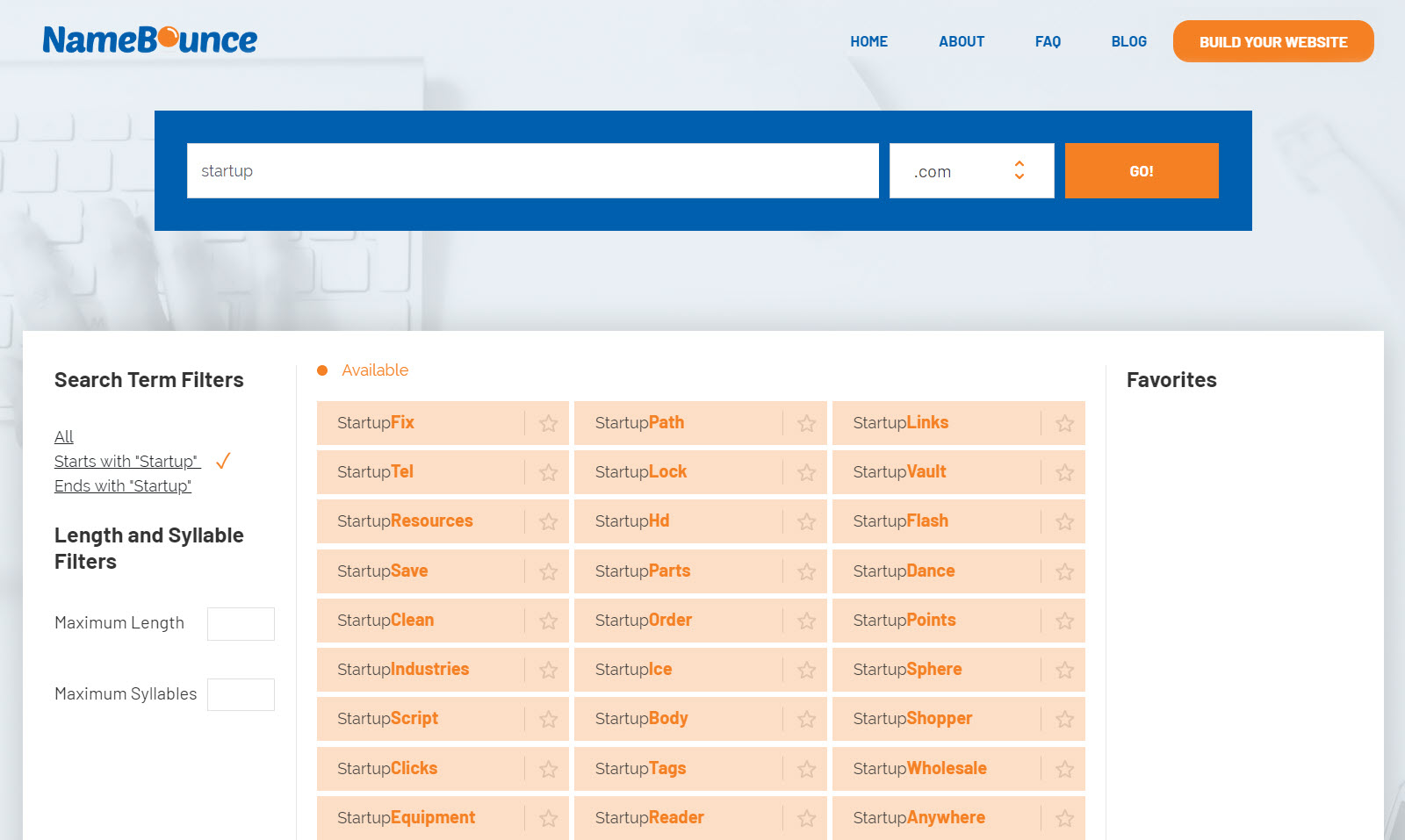Click the NameBounce logo
This screenshot has height=840, width=1405.
pyautogui.click(x=150, y=39)
